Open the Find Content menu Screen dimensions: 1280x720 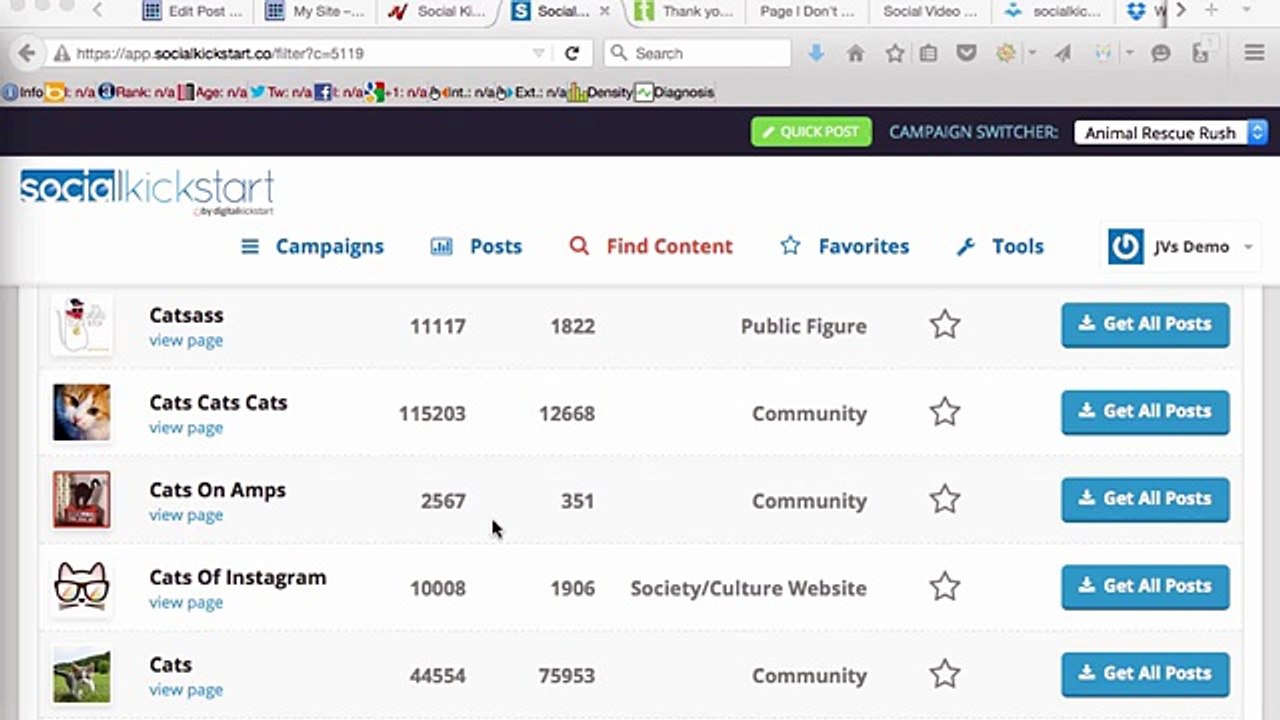(651, 246)
